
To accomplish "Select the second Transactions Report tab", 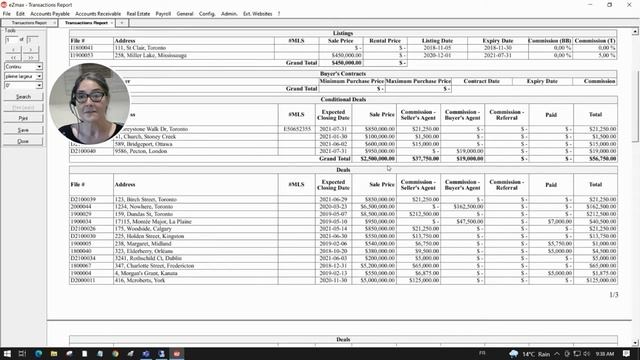I will [x=87, y=23].
